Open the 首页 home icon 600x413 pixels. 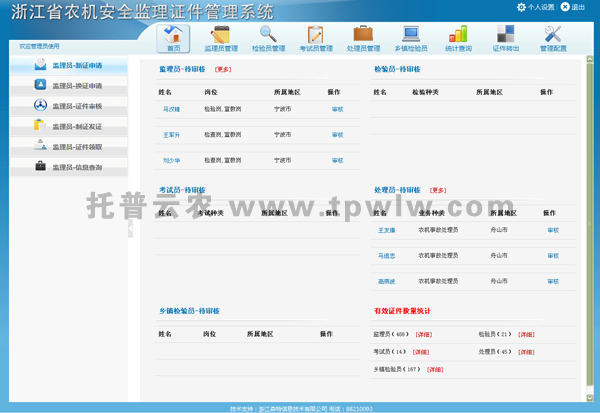(x=174, y=38)
